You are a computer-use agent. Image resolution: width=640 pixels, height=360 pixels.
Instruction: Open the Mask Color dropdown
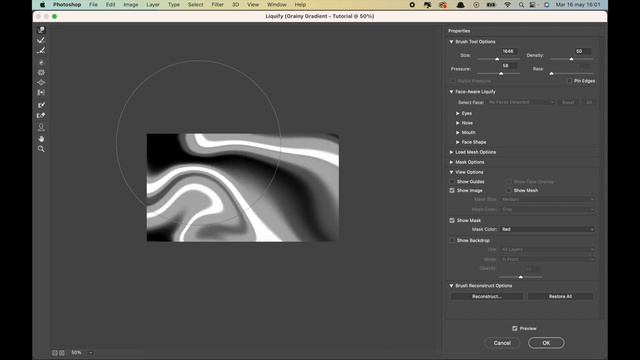click(x=547, y=229)
